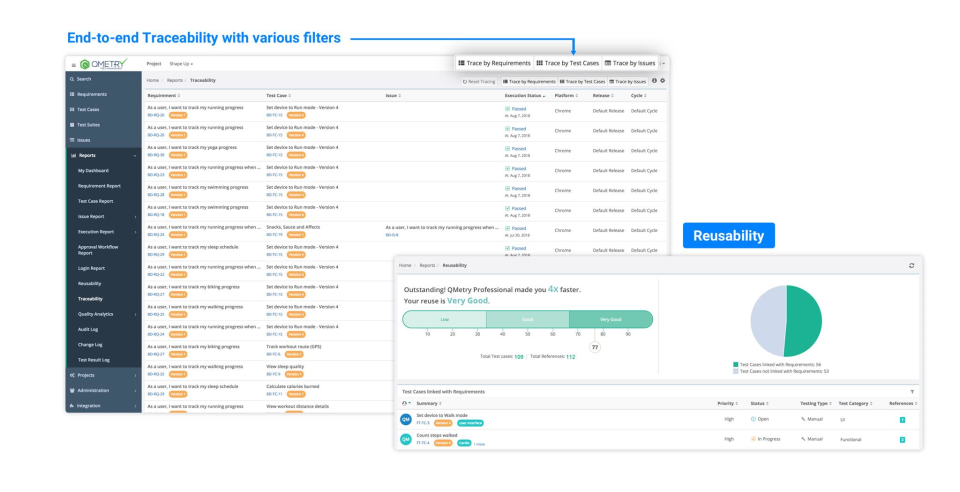Image resolution: width=960 pixels, height=492 pixels.
Task: Click references badge for Set device to Walk mode
Action: (902, 420)
